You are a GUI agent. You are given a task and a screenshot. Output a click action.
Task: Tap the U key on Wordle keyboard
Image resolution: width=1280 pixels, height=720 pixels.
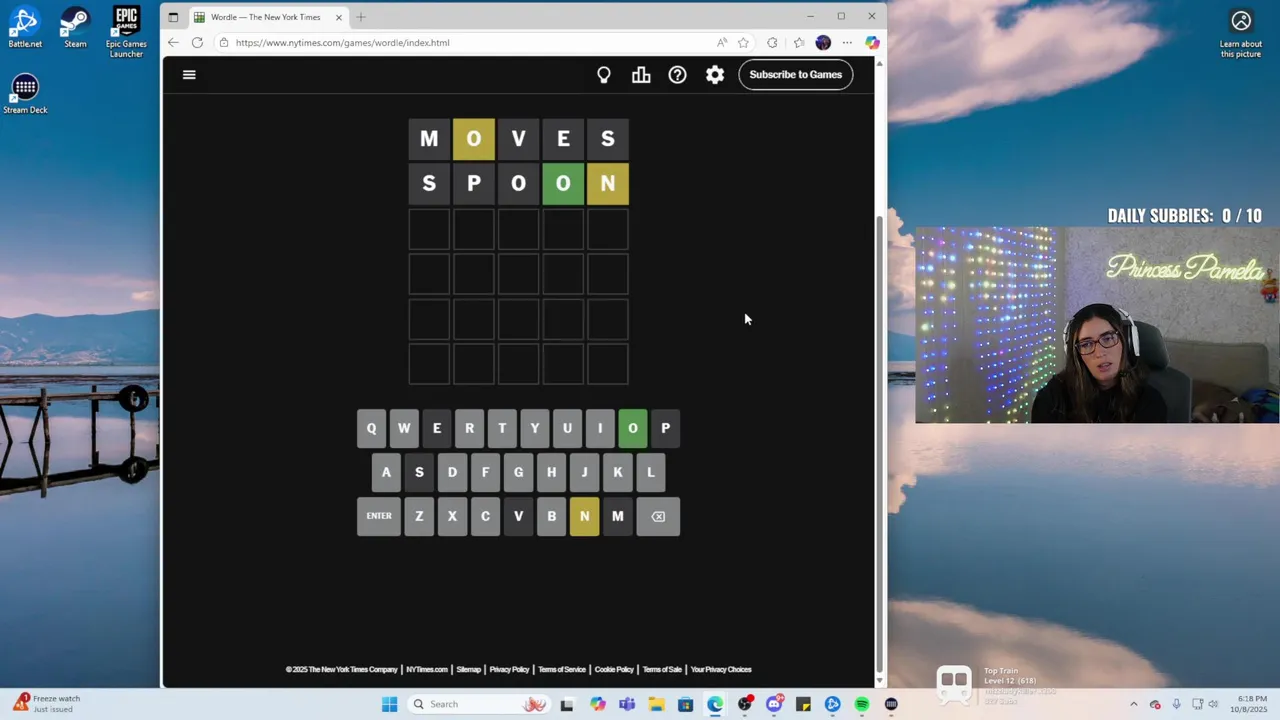click(567, 428)
